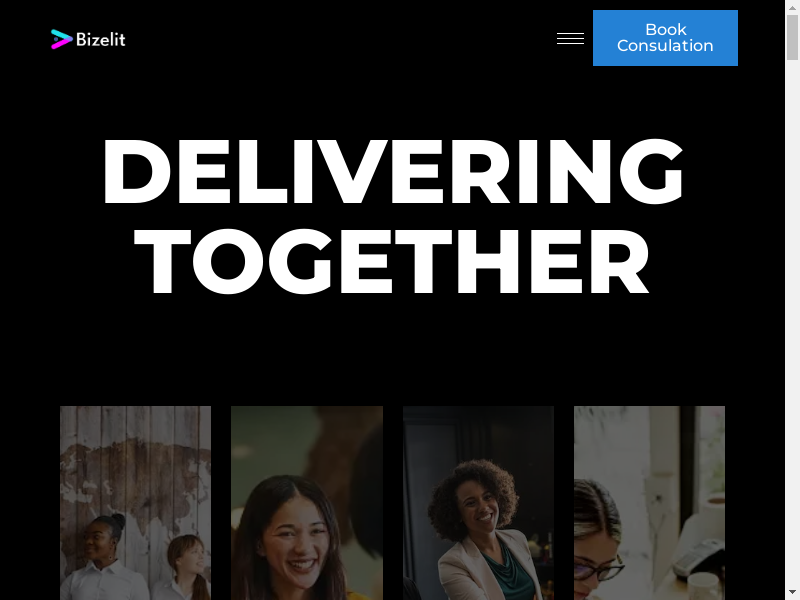Open photo of laughing long-haired woman
Image resolution: width=800 pixels, height=600 pixels.
tap(307, 503)
